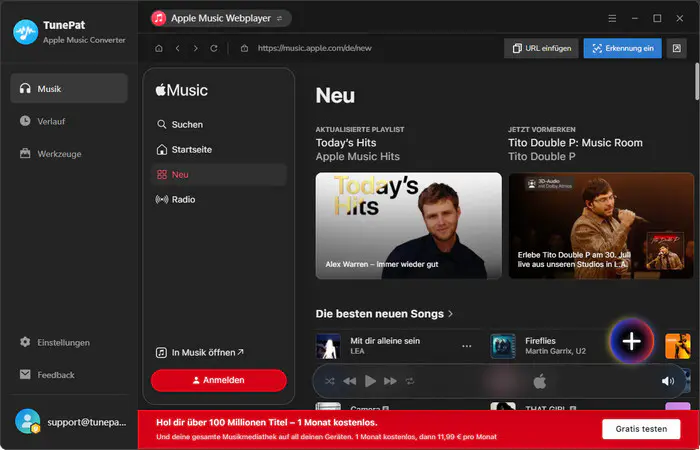Open Verlauf history in sidebar
Viewport: 700px width, 450px height.
click(69, 121)
